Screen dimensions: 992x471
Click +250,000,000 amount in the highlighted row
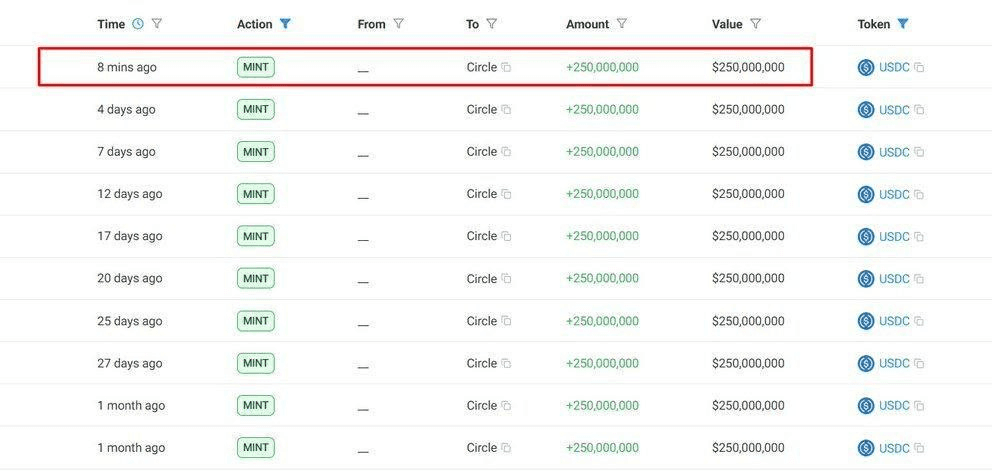[x=602, y=68]
